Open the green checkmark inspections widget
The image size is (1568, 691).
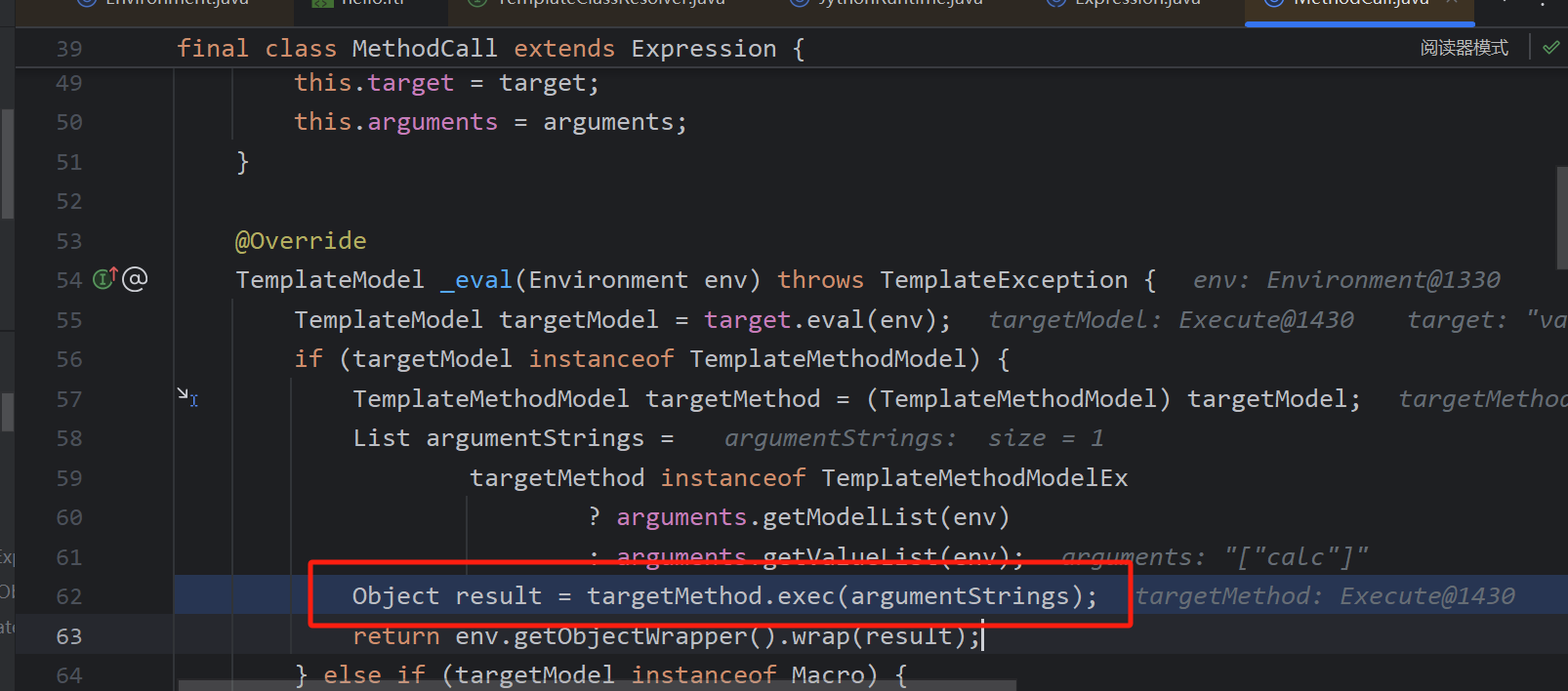coord(1550,47)
